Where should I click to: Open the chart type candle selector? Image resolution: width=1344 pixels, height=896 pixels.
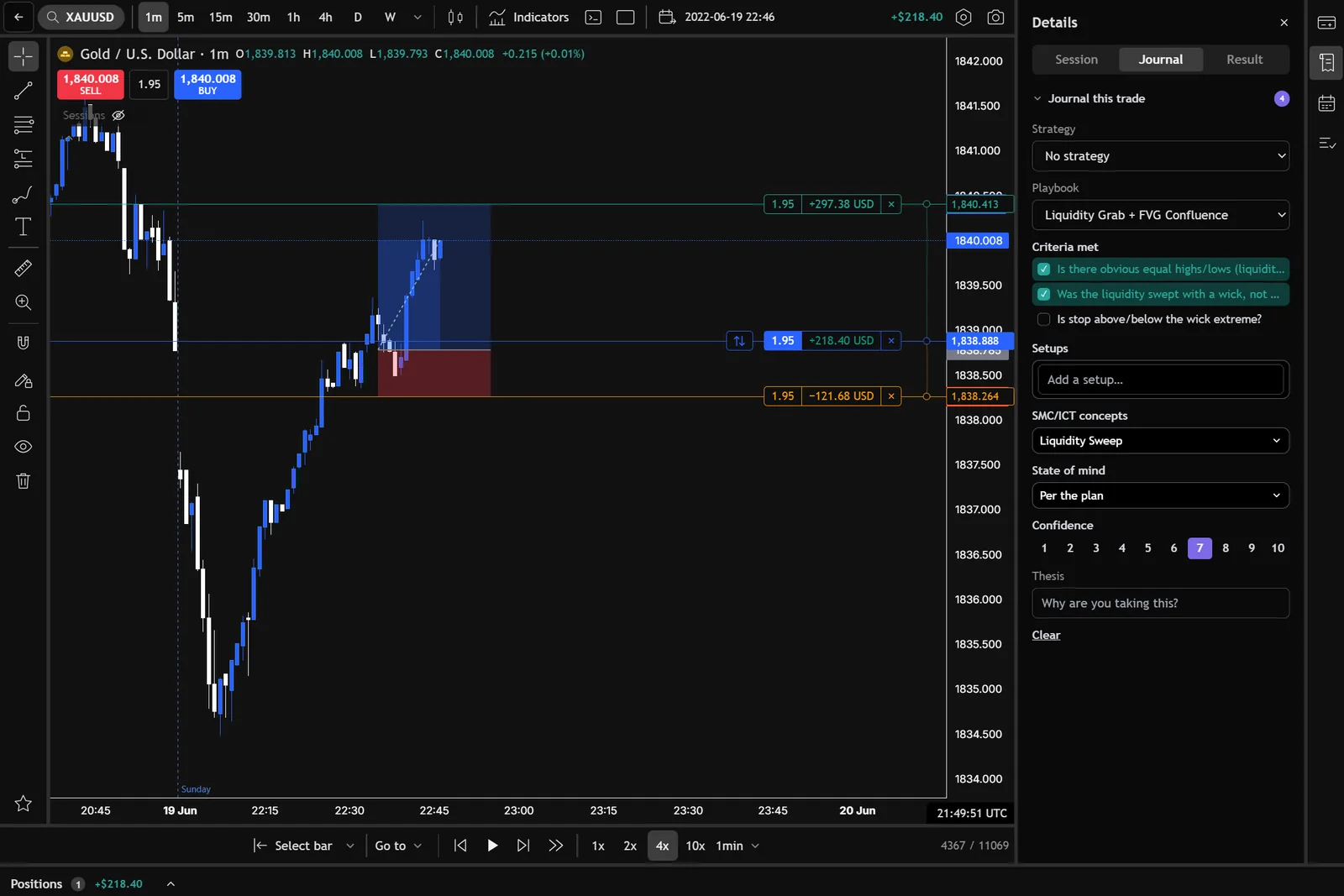(455, 17)
